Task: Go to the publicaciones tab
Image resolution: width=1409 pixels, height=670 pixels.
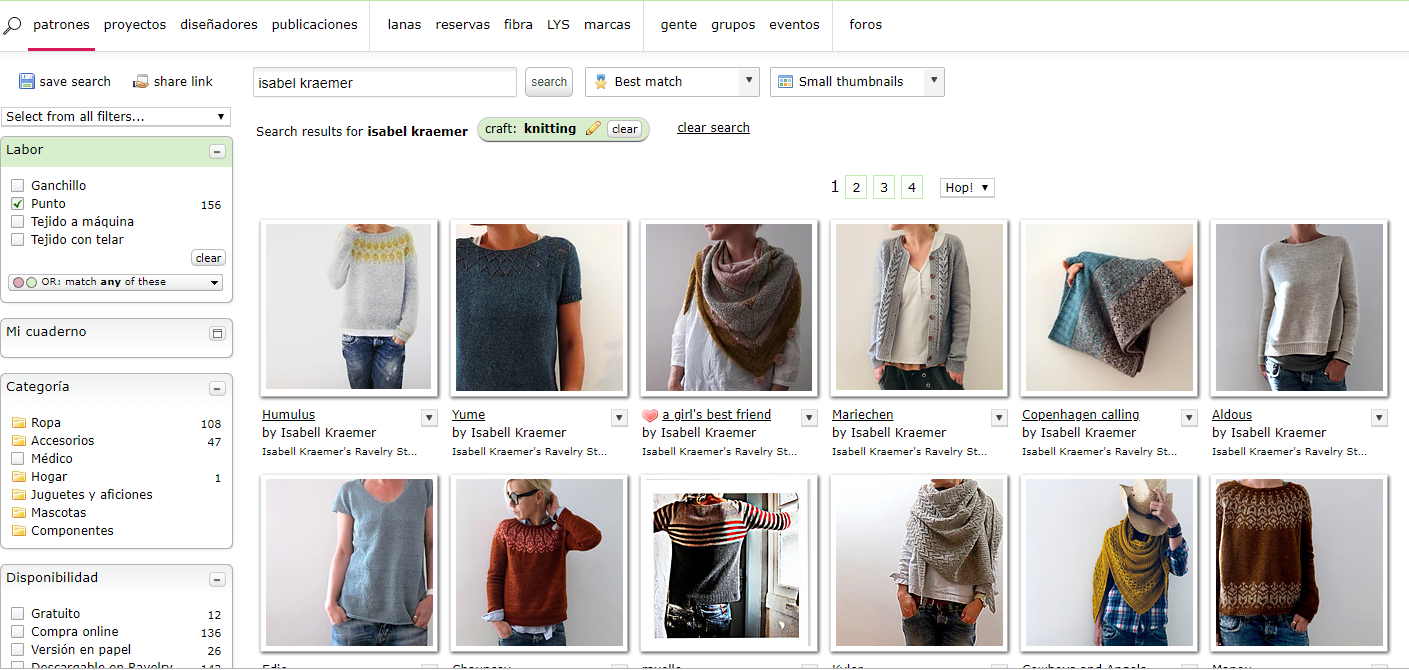Action: [314, 25]
